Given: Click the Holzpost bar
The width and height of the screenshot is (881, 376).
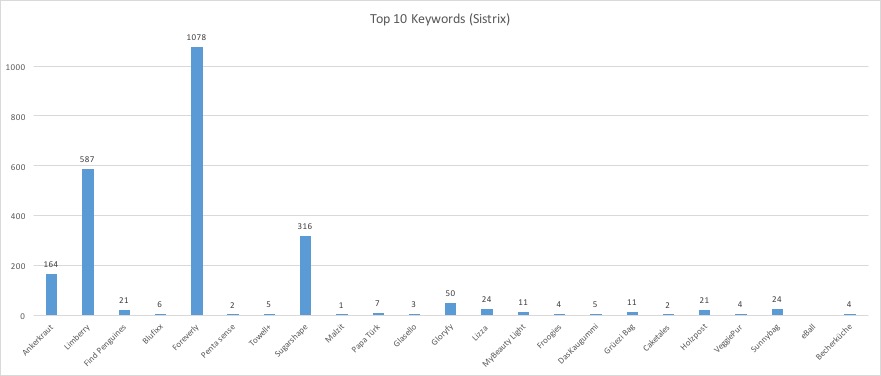Looking at the screenshot, I should 705,312.
